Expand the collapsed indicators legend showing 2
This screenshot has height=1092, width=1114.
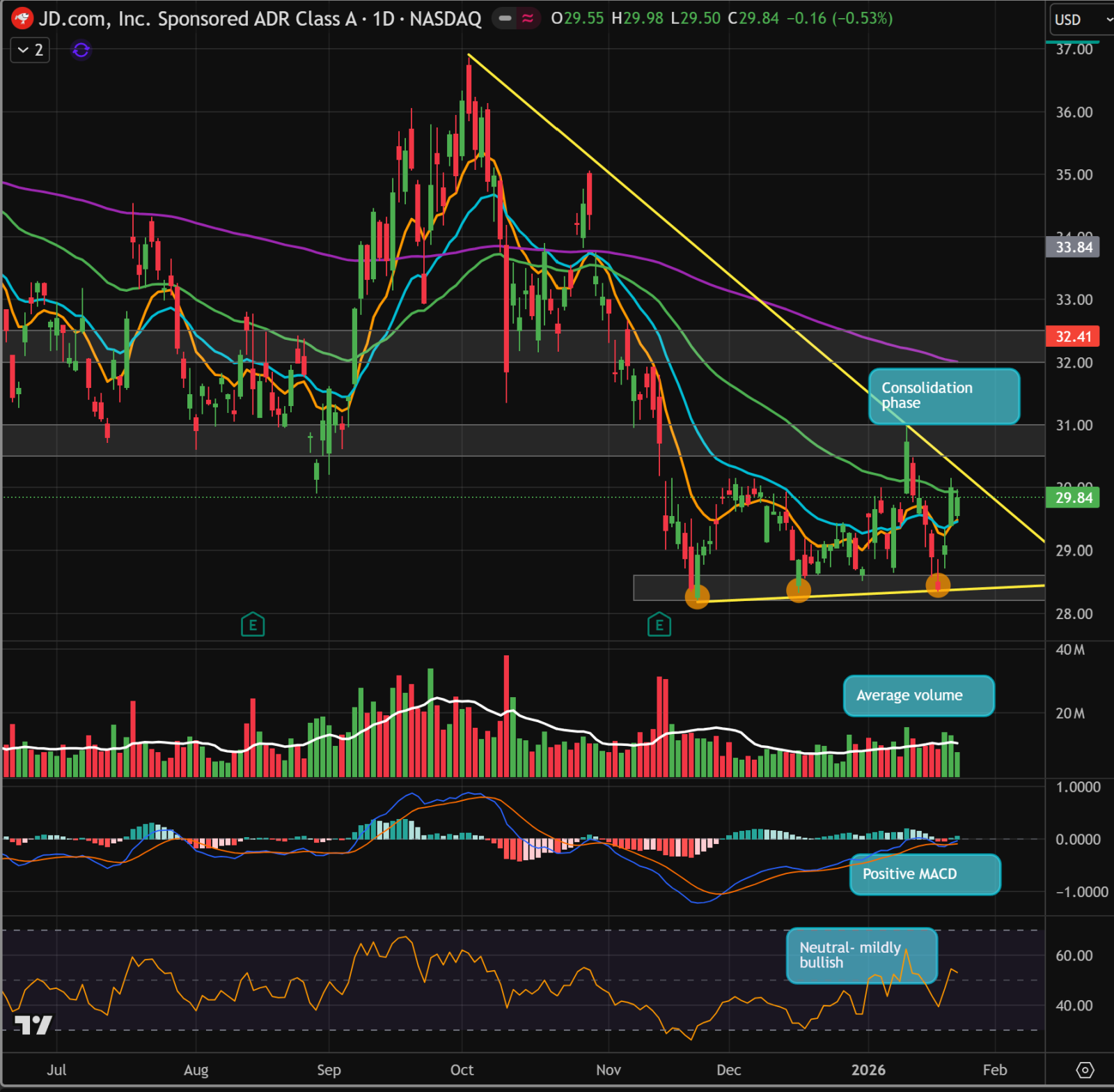pos(30,50)
